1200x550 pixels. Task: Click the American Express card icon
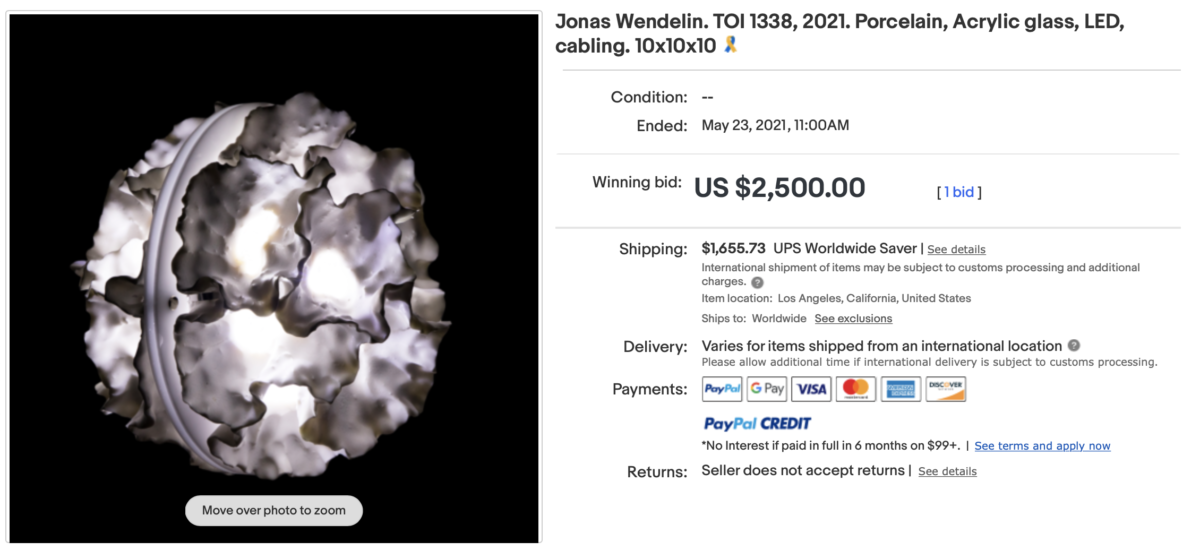(901, 389)
